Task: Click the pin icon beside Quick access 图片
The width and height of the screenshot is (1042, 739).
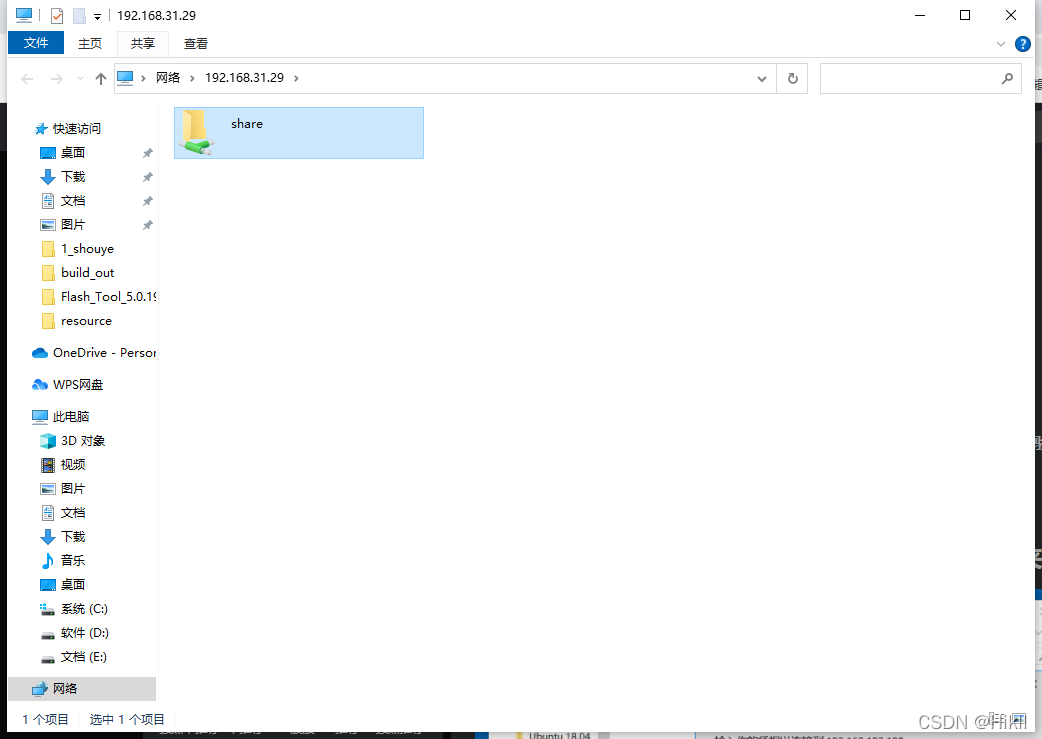Action: (148, 225)
